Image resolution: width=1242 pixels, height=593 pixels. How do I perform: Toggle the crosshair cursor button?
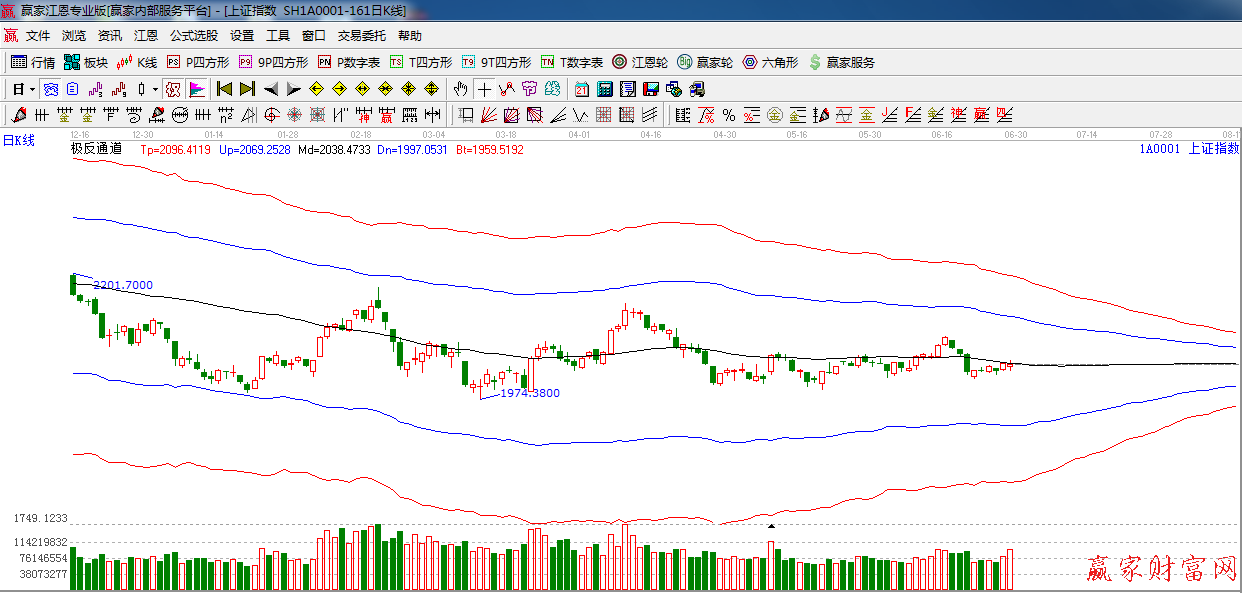click(484, 89)
